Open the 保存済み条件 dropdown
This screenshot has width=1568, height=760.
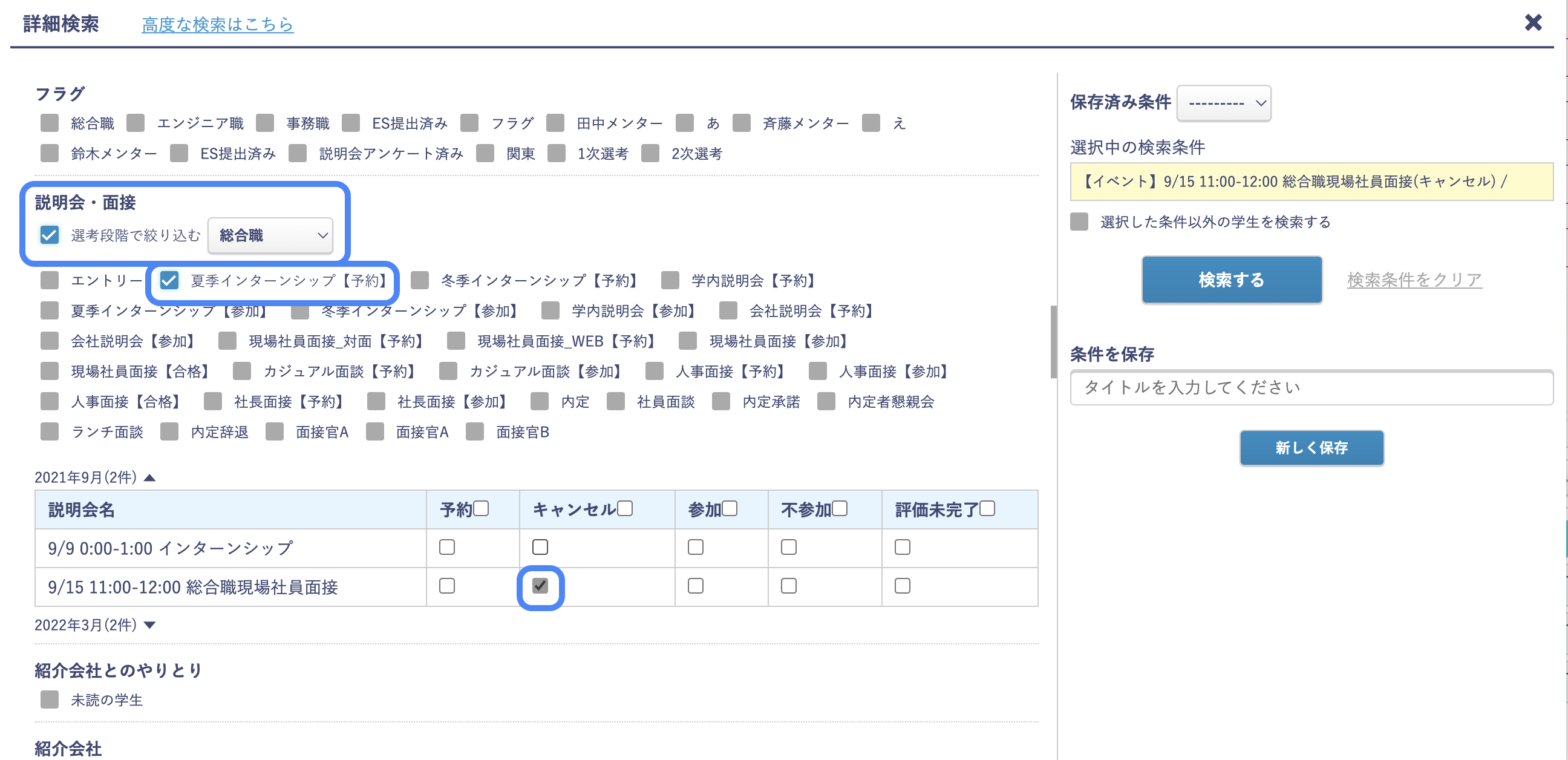coord(1223,103)
